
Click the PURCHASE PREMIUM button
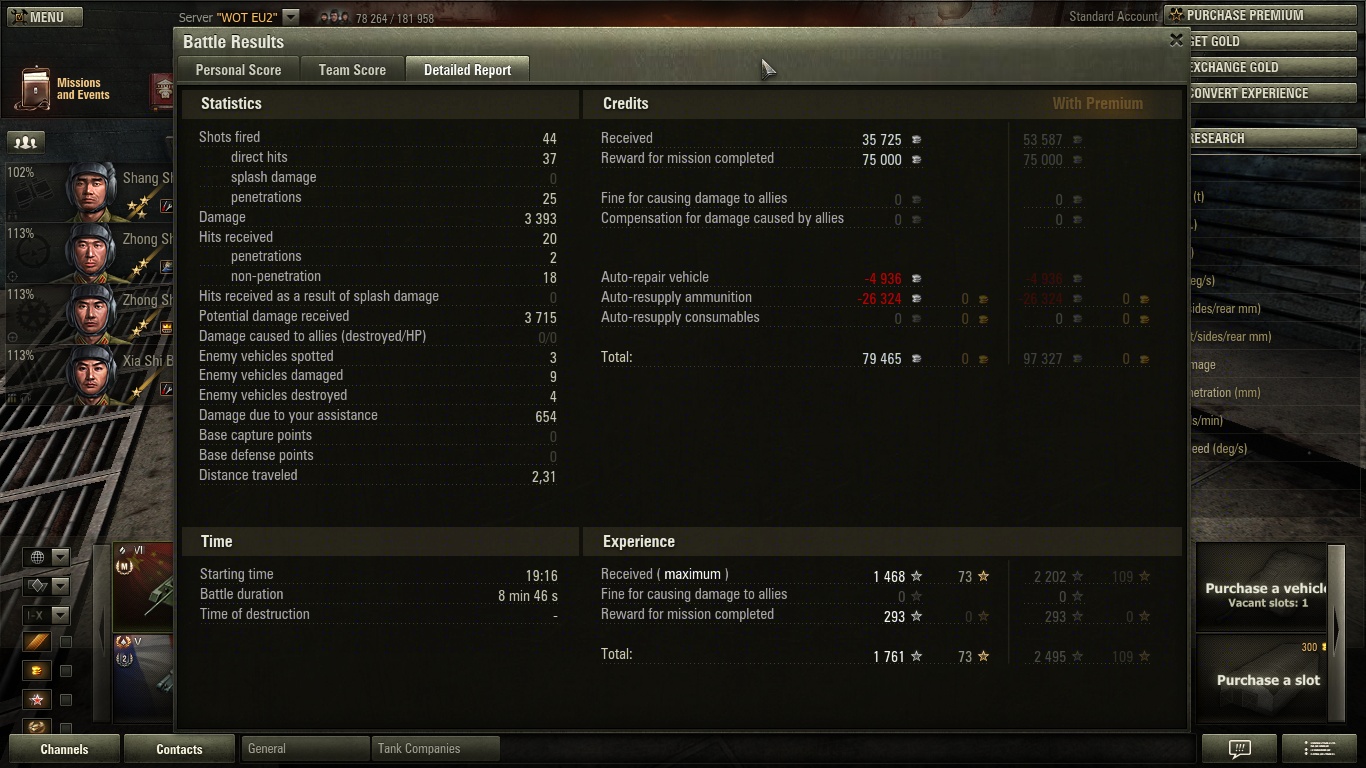tap(1264, 15)
